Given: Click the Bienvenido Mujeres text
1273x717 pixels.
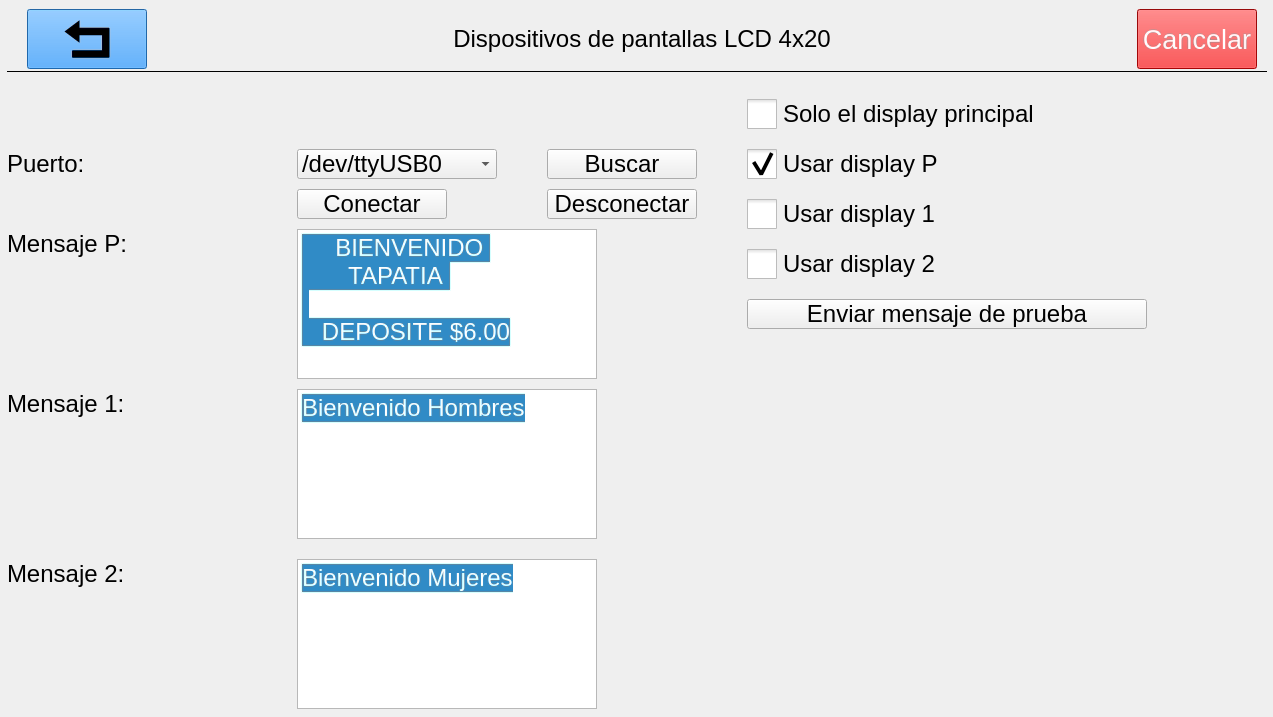Looking at the screenshot, I should [407, 578].
